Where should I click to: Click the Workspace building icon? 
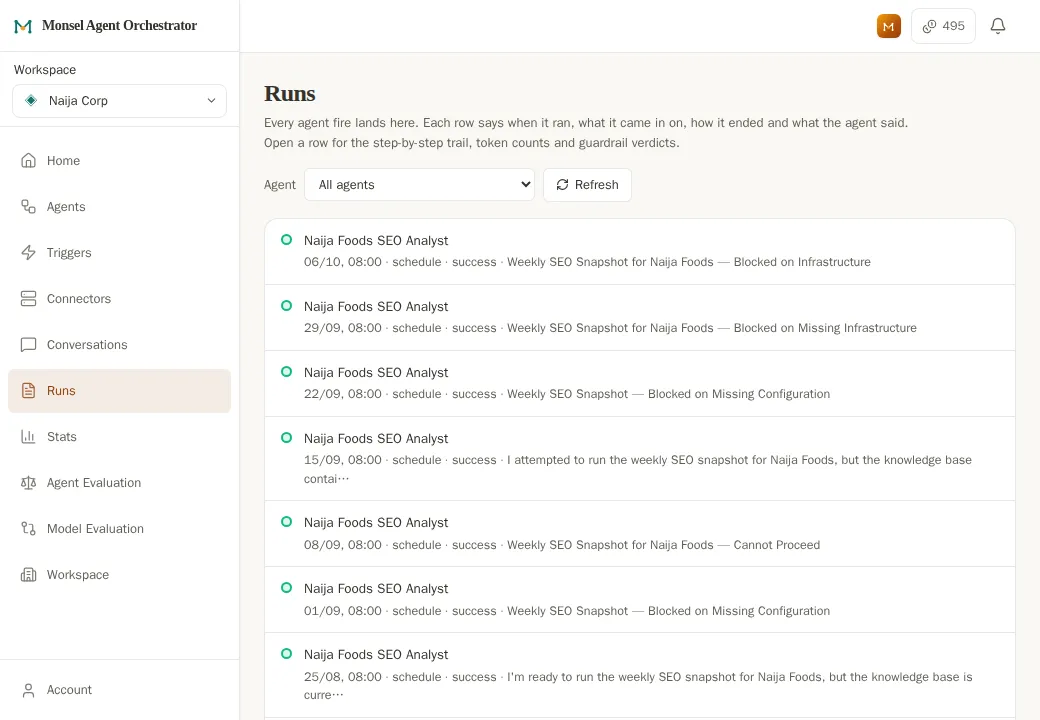[29, 575]
